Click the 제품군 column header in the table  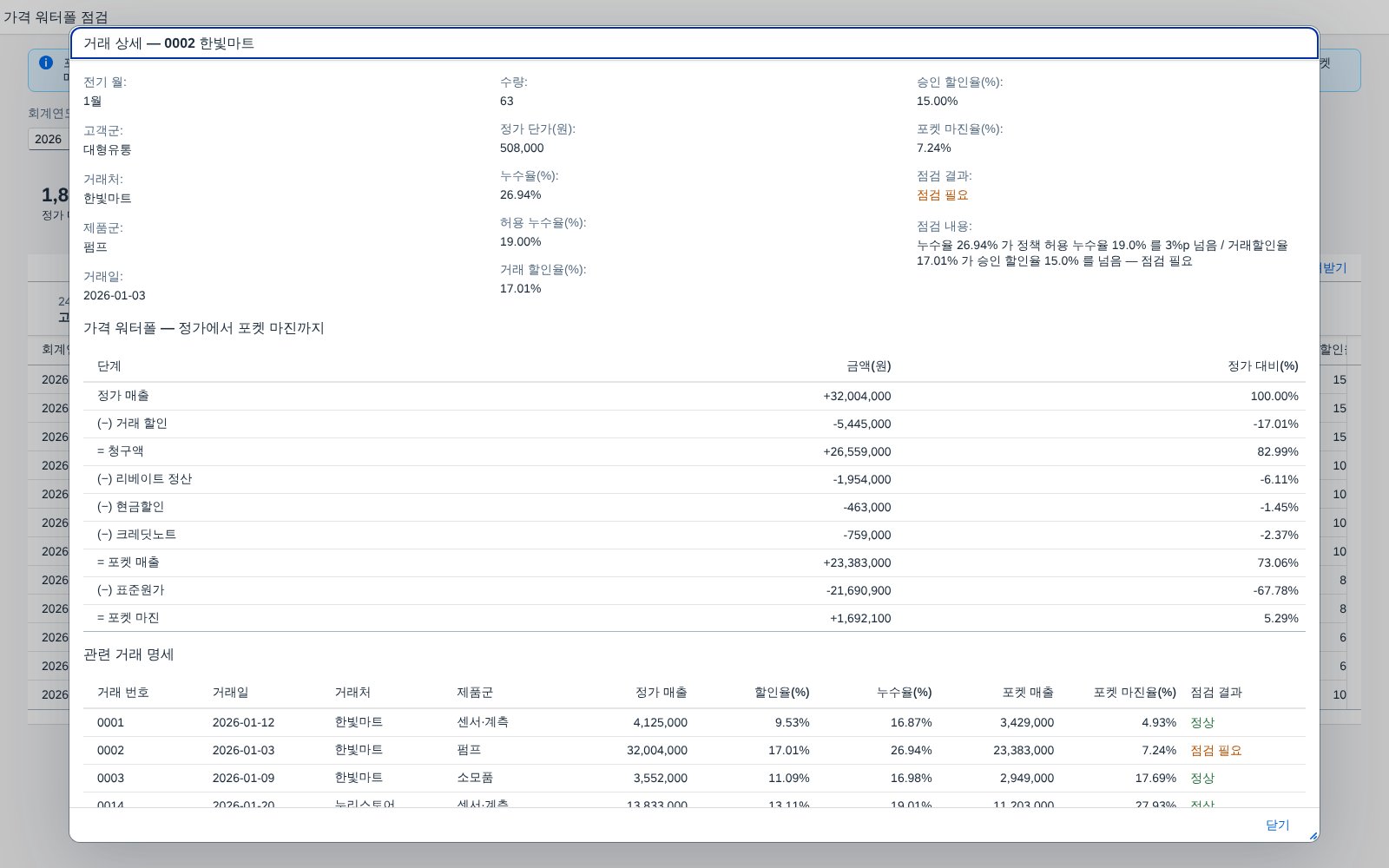[475, 692]
